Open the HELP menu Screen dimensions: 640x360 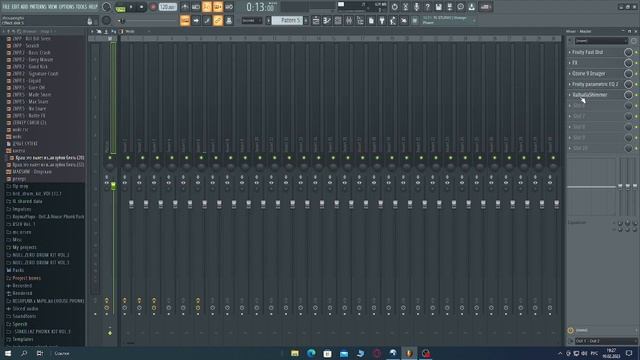click(93, 7)
